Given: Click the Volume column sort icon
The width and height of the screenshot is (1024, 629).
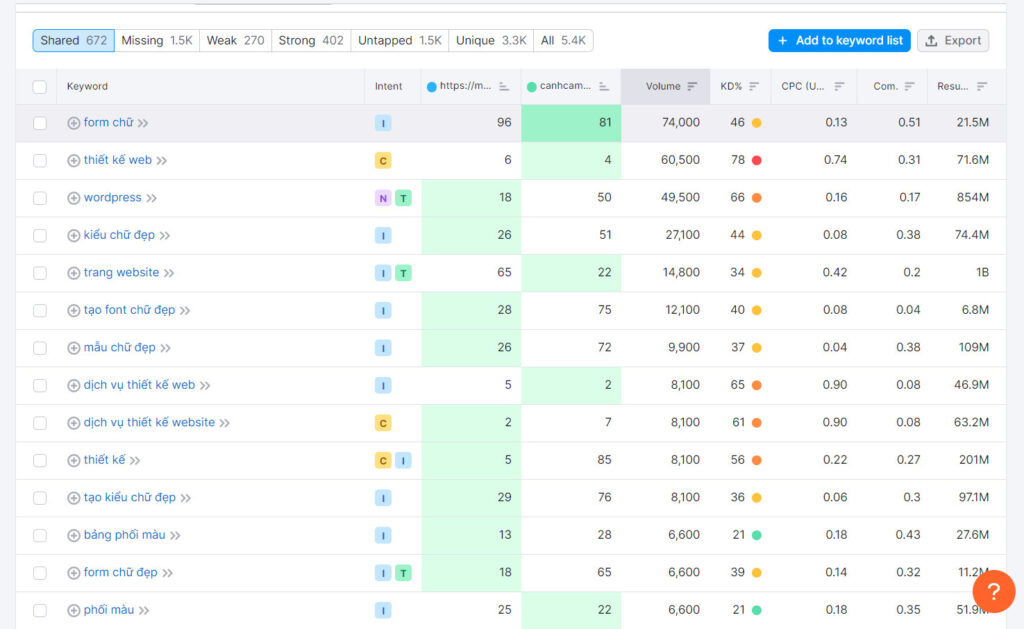Looking at the screenshot, I should click(691, 86).
